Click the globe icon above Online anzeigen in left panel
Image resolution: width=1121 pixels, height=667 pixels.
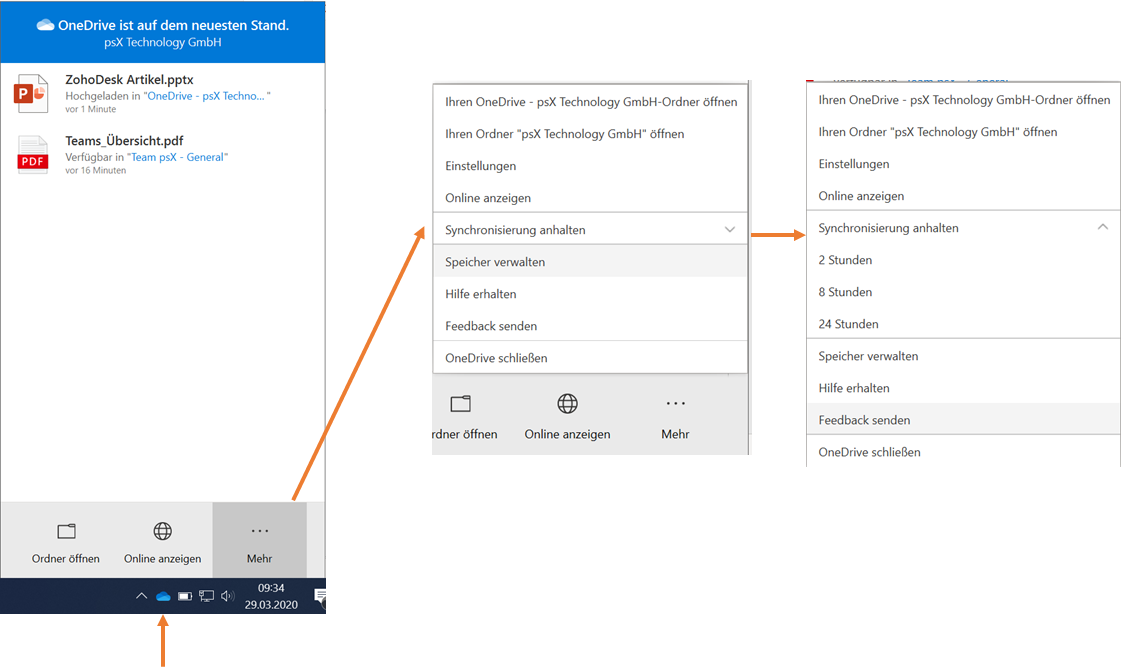click(162, 531)
